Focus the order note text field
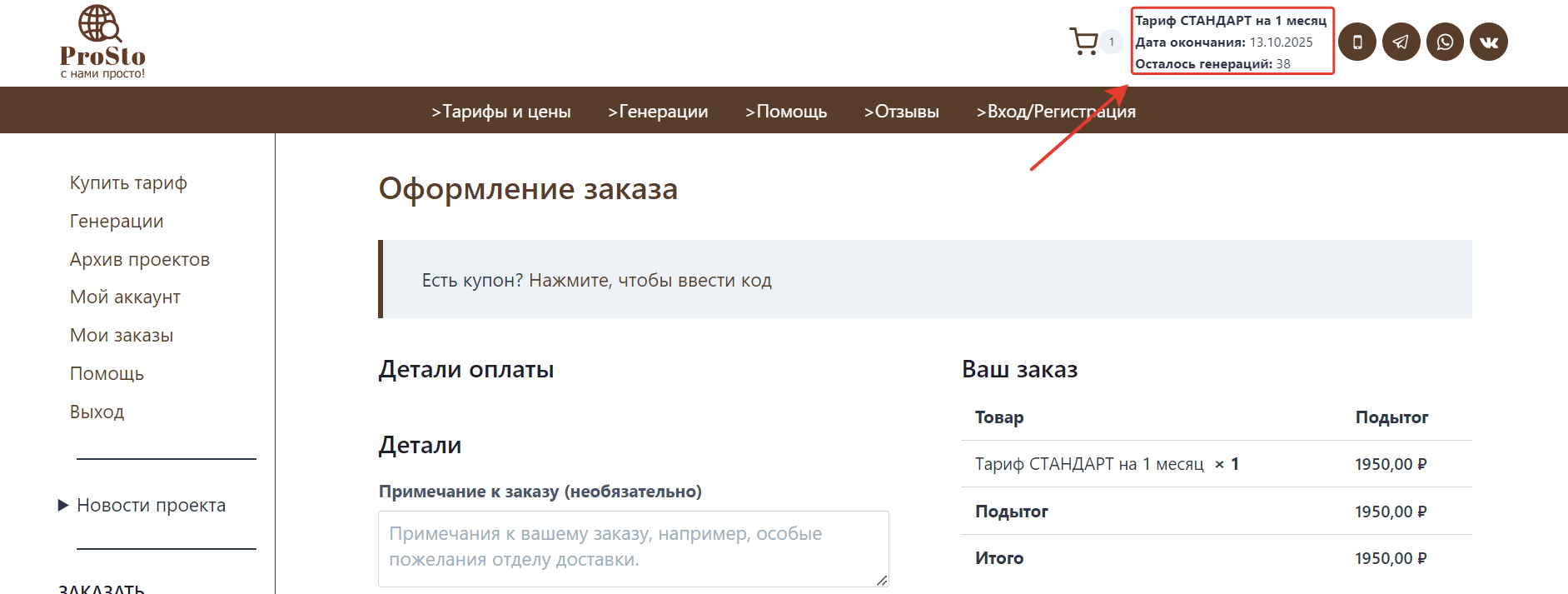The image size is (1568, 594). (634, 549)
